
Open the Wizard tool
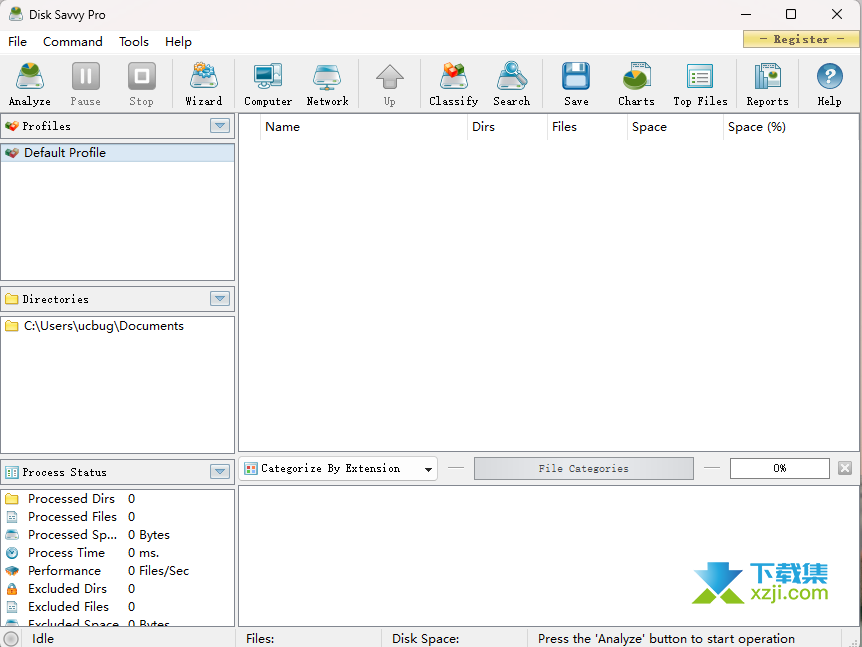click(203, 84)
